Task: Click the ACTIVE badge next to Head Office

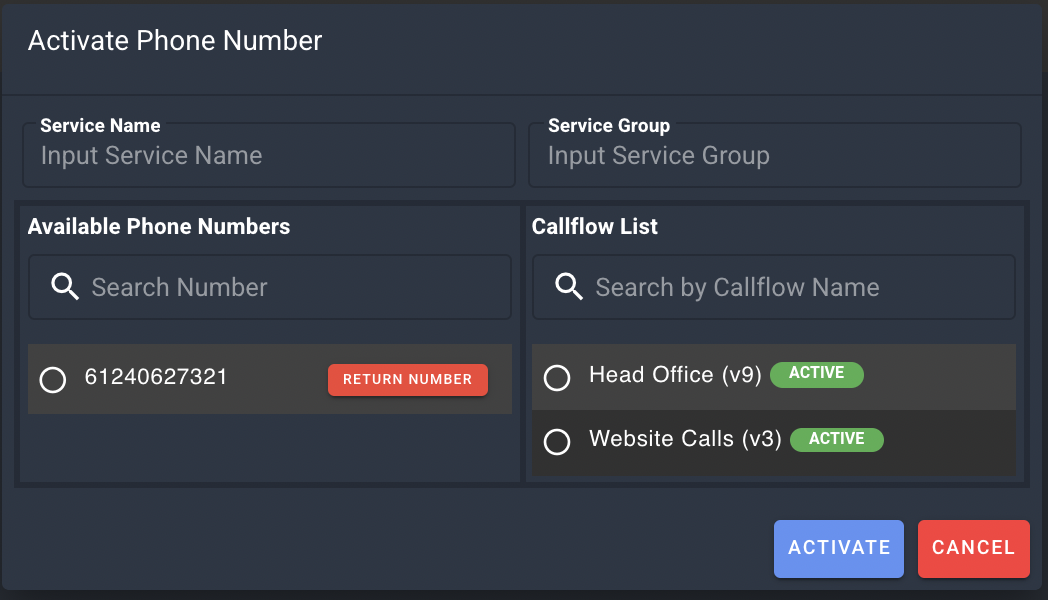Action: point(817,373)
